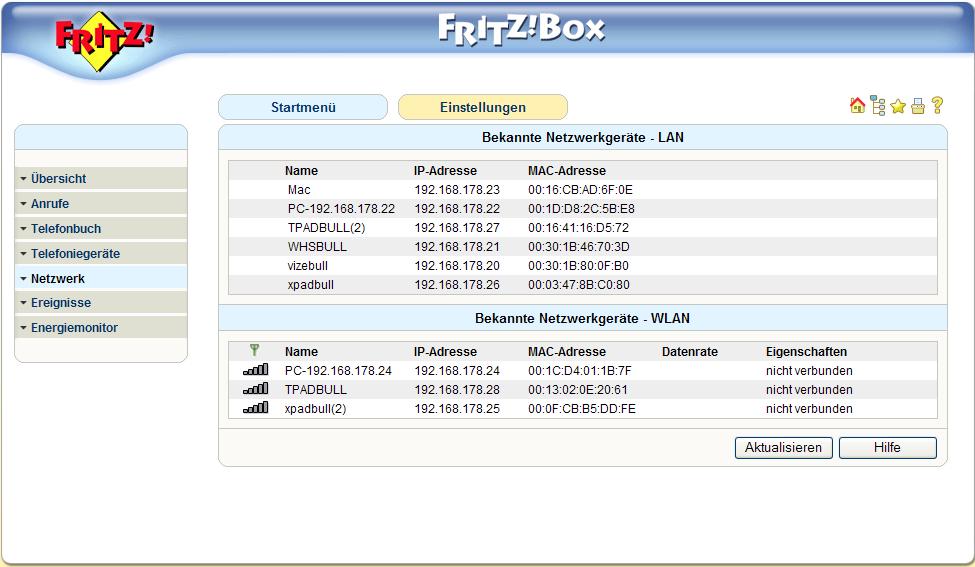Select the LAN device named Mac

[299, 190]
